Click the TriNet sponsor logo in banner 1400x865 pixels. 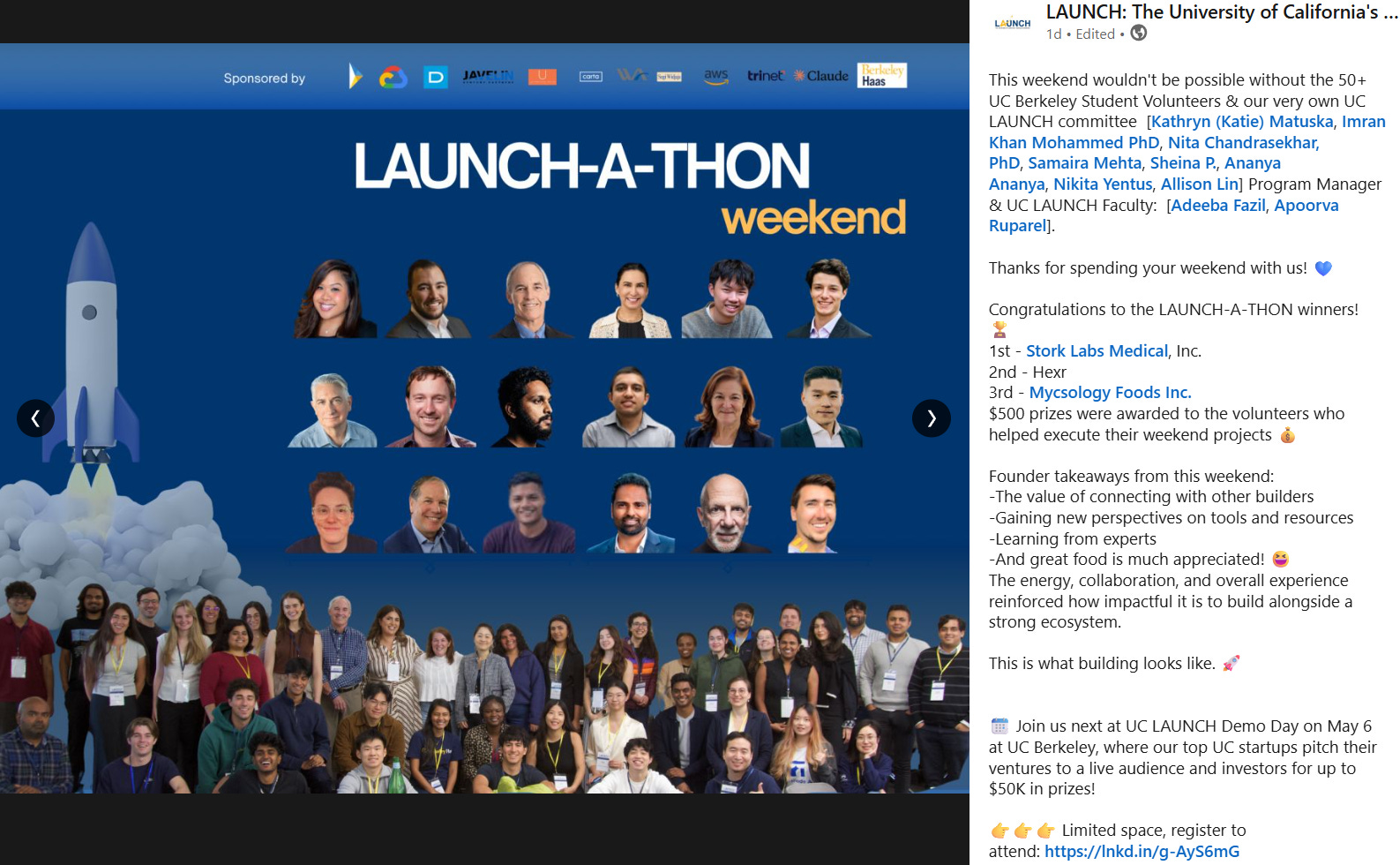coord(765,76)
